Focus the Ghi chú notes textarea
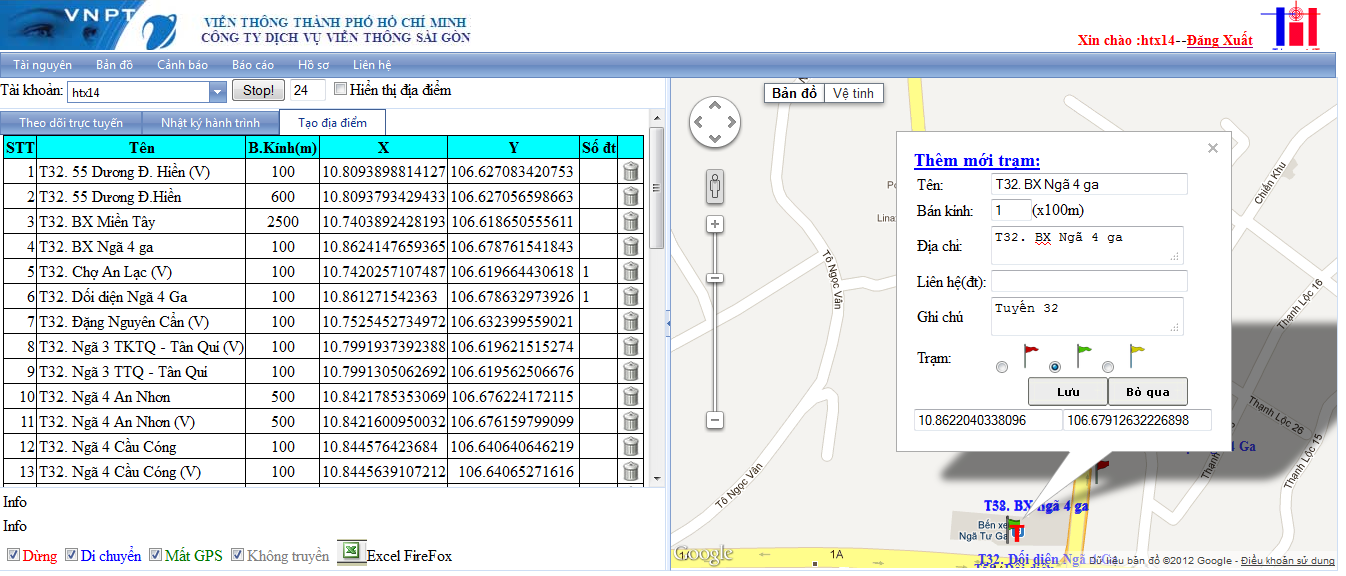Viewport: 1346px width, 576px height. [x=1087, y=316]
